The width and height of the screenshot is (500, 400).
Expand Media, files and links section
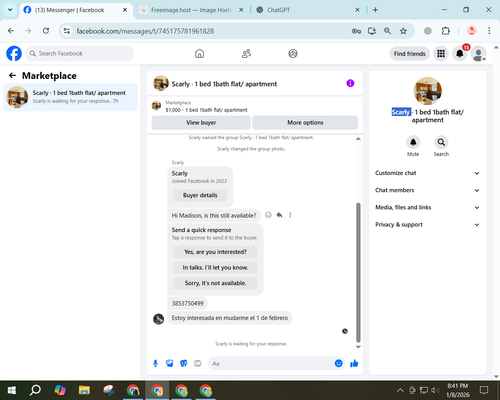(x=428, y=207)
